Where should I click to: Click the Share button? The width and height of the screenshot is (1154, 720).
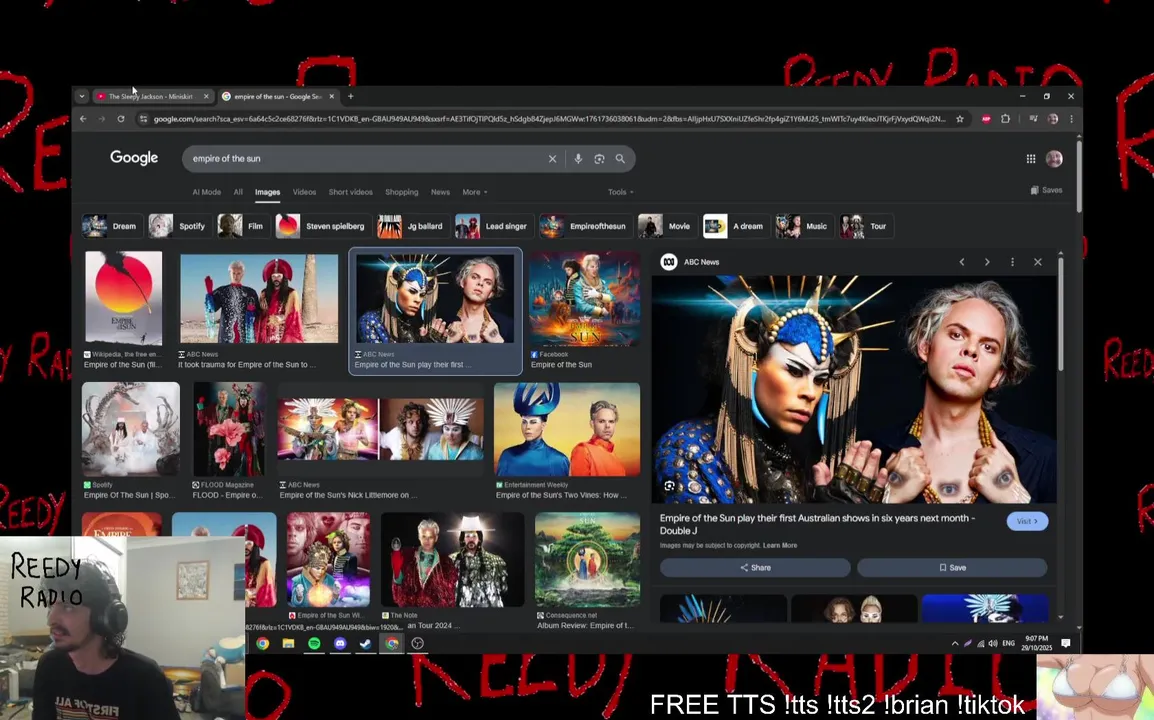click(x=755, y=568)
